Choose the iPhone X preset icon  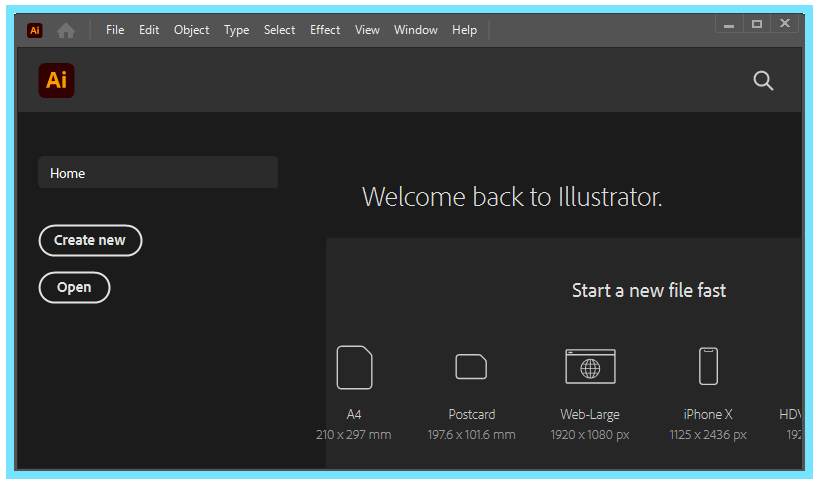[x=708, y=366]
